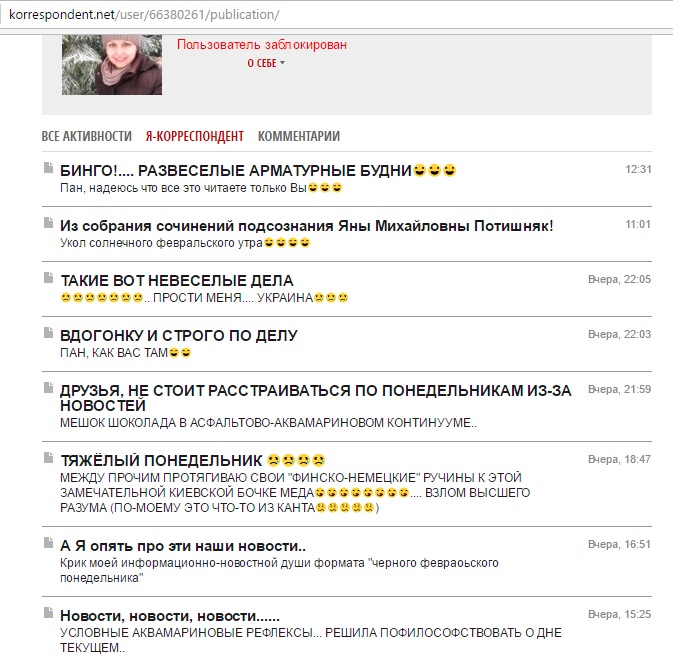Select the Я-КОРРЕСПОНДЕНТ tab
This screenshot has width=673, height=658.
(x=194, y=136)
